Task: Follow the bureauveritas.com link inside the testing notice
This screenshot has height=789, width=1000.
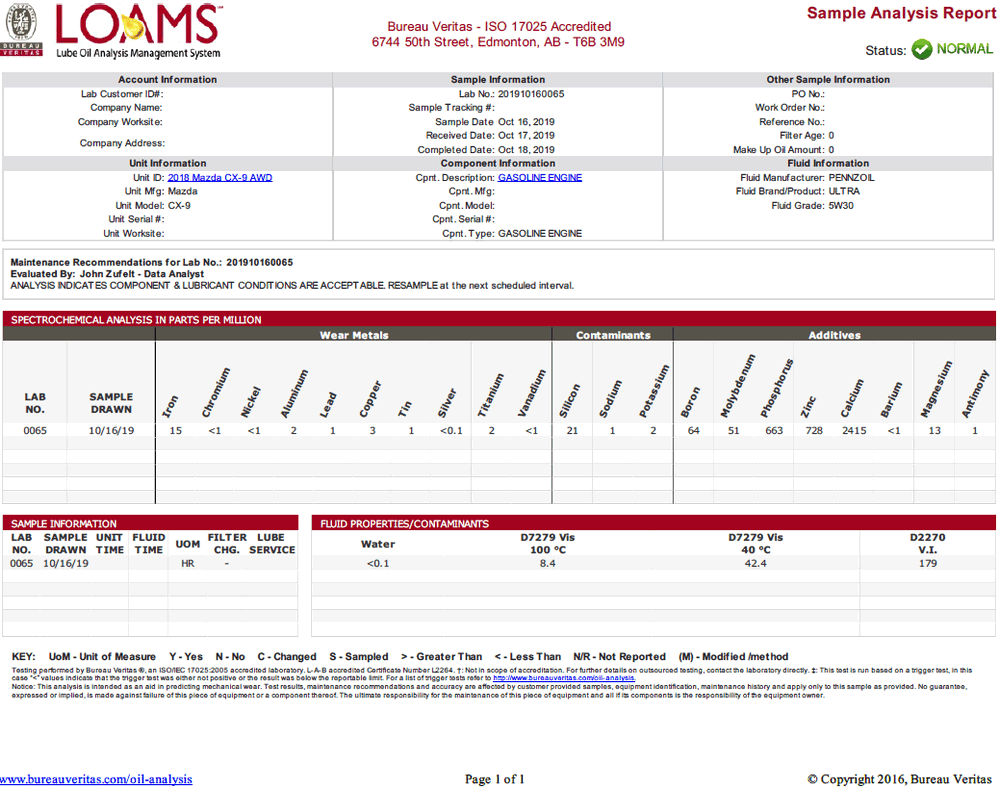Action: pyautogui.click(x=564, y=678)
